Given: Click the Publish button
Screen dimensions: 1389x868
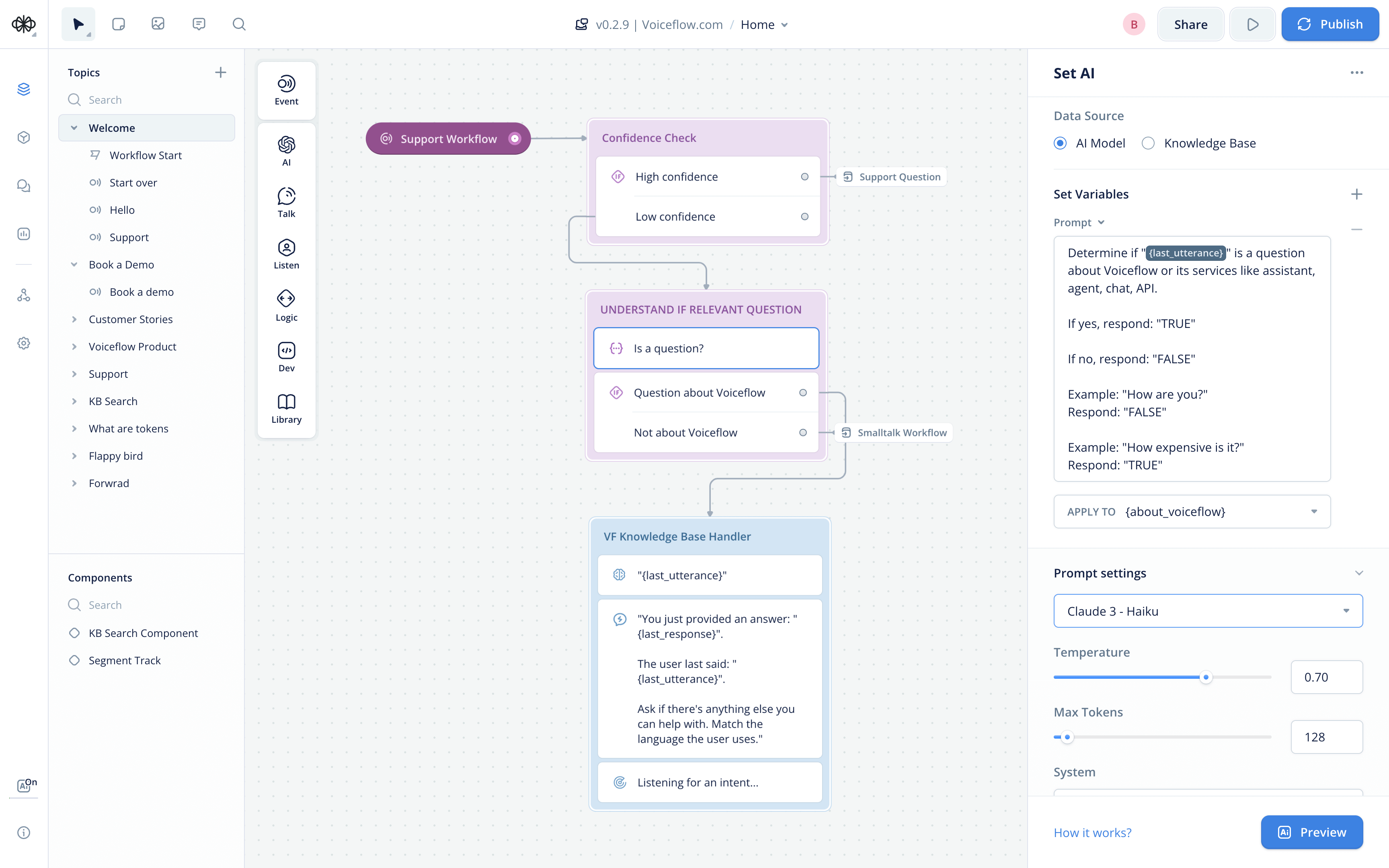Looking at the screenshot, I should point(1329,24).
